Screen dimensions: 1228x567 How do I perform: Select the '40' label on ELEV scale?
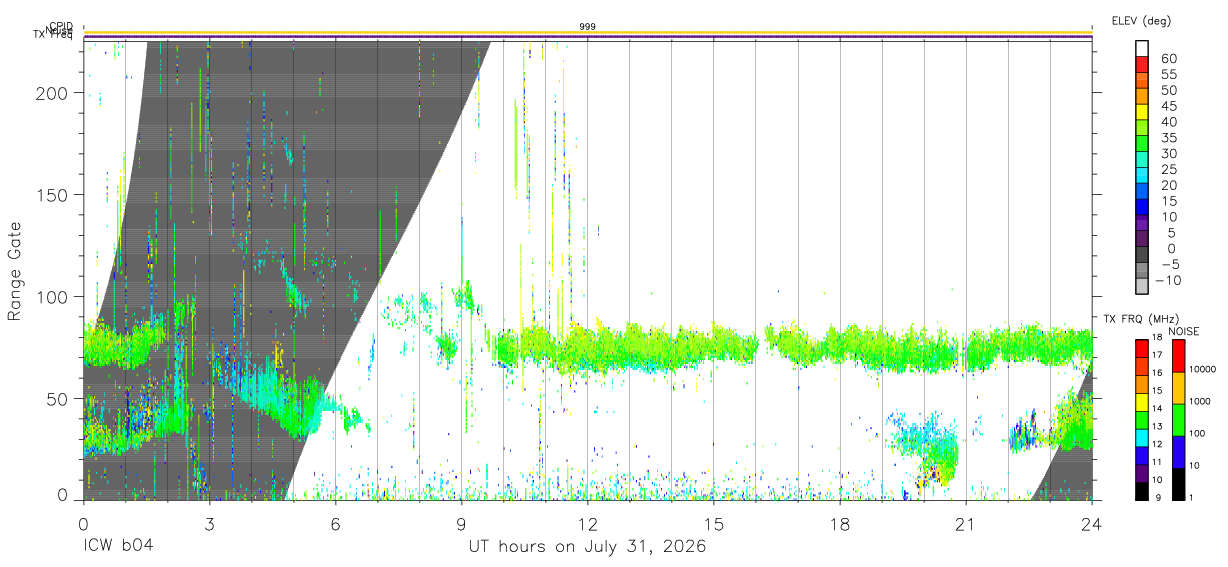(1169, 122)
